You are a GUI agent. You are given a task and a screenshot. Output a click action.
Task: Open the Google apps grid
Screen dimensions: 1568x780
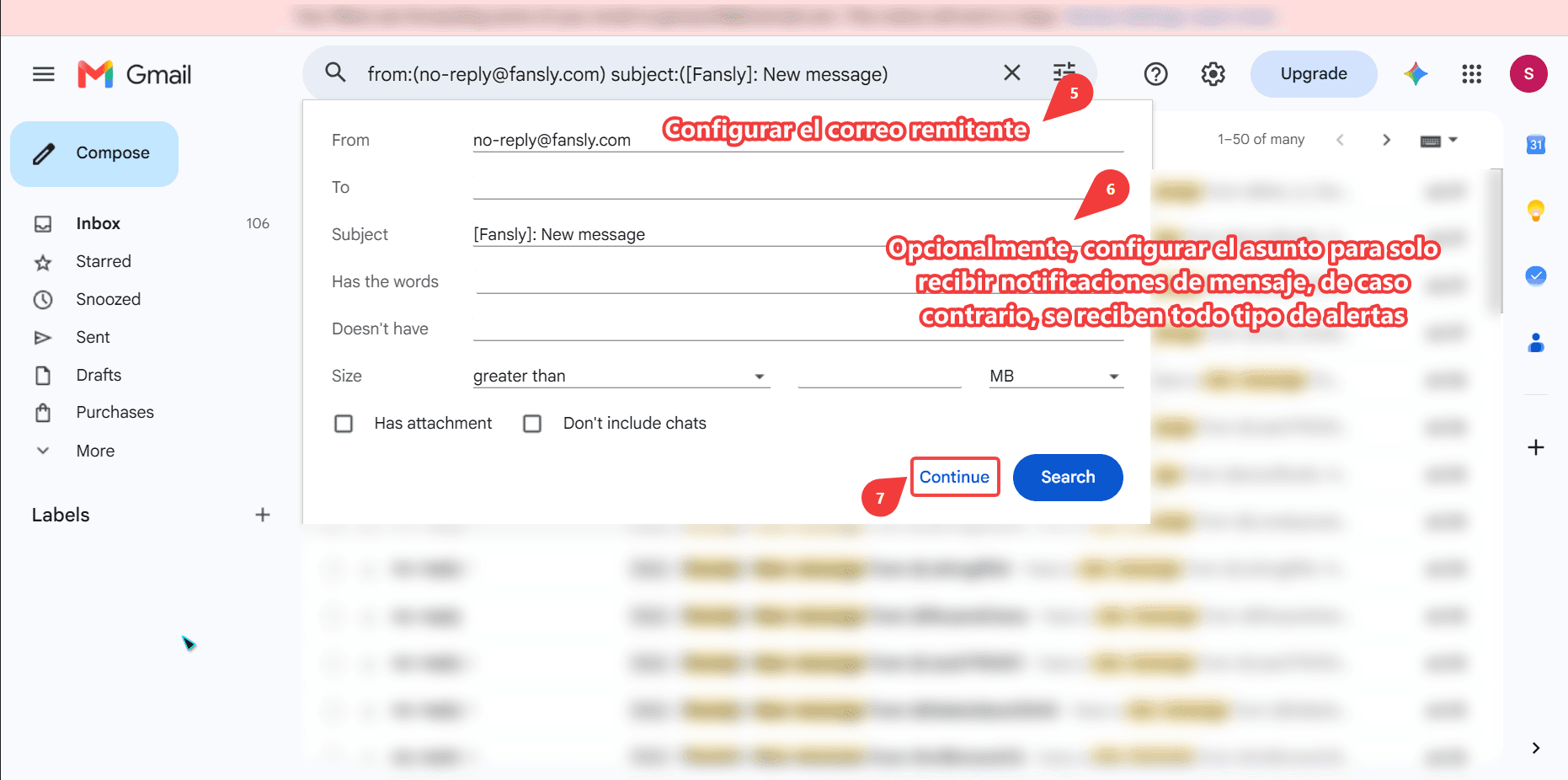[x=1471, y=74]
